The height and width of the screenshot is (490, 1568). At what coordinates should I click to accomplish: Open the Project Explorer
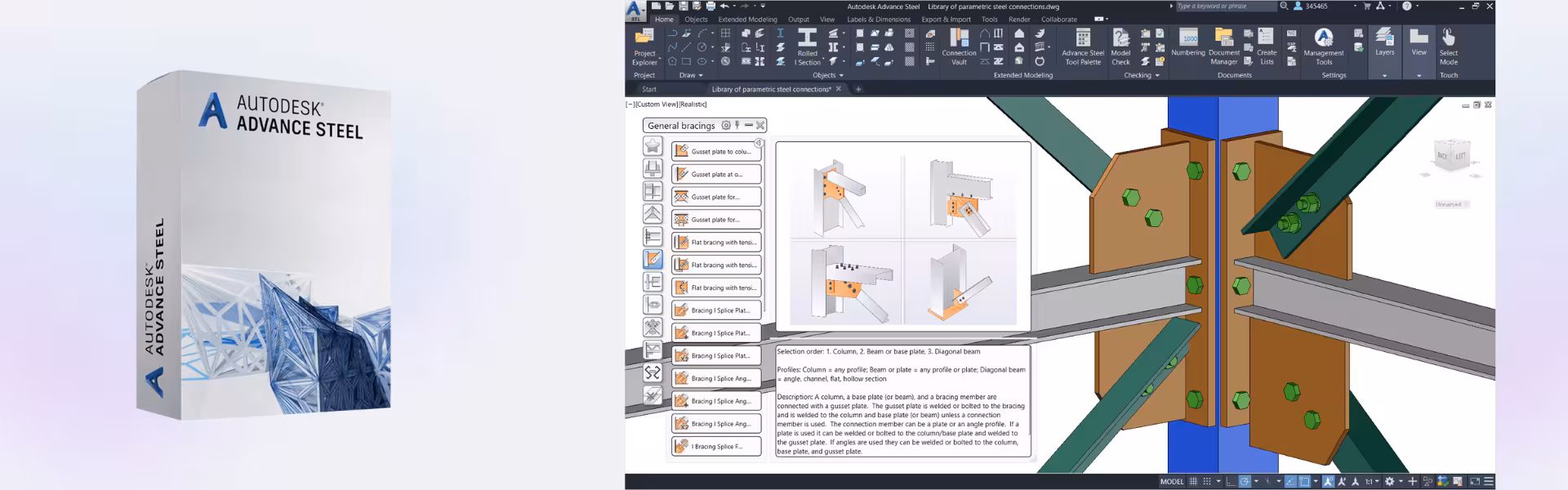[x=644, y=47]
